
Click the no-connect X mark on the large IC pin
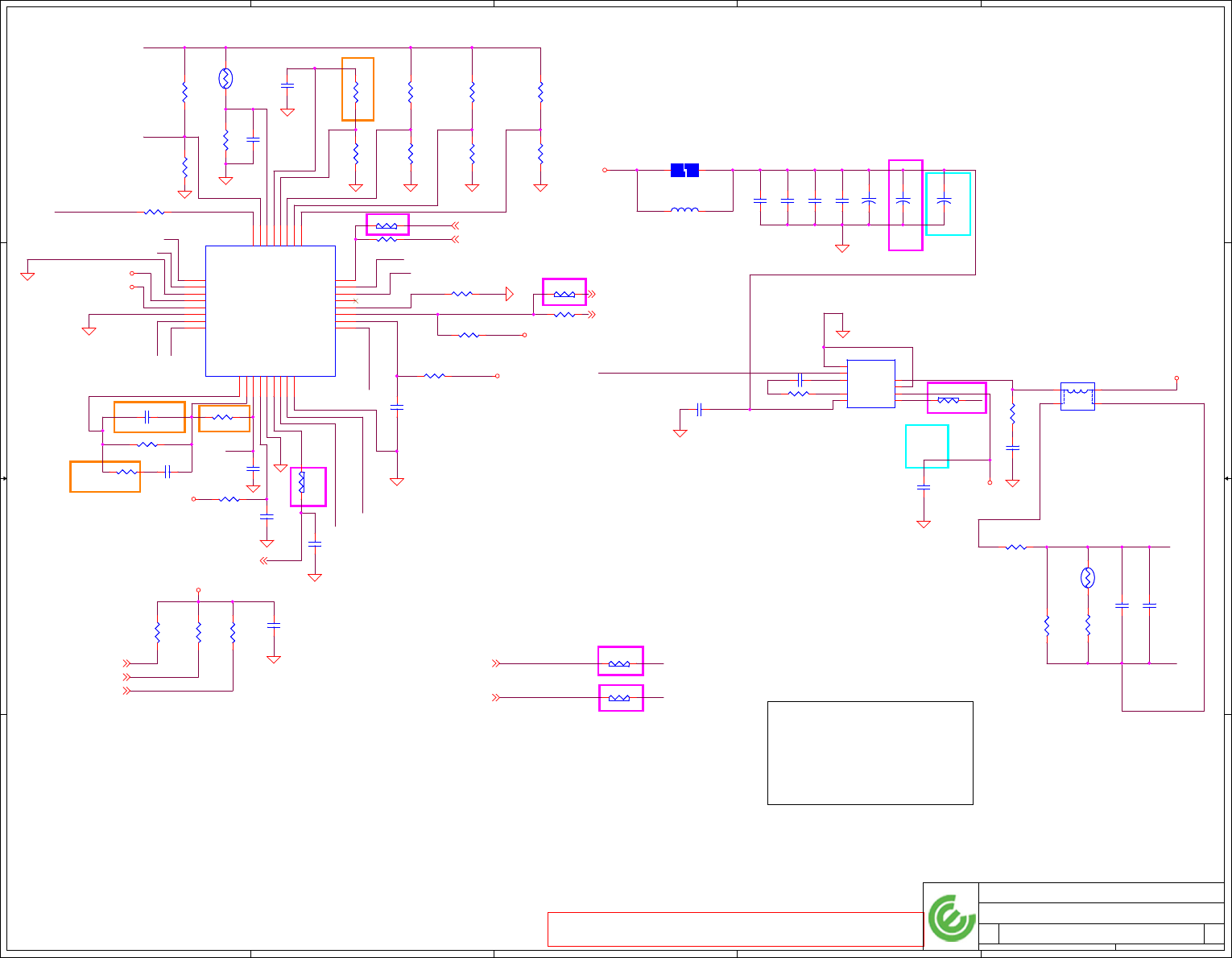pos(355,300)
